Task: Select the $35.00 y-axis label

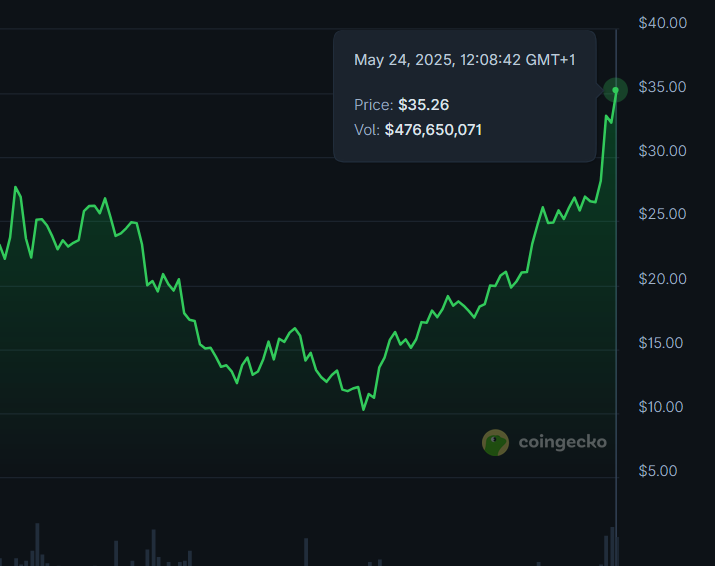Action: click(662, 87)
